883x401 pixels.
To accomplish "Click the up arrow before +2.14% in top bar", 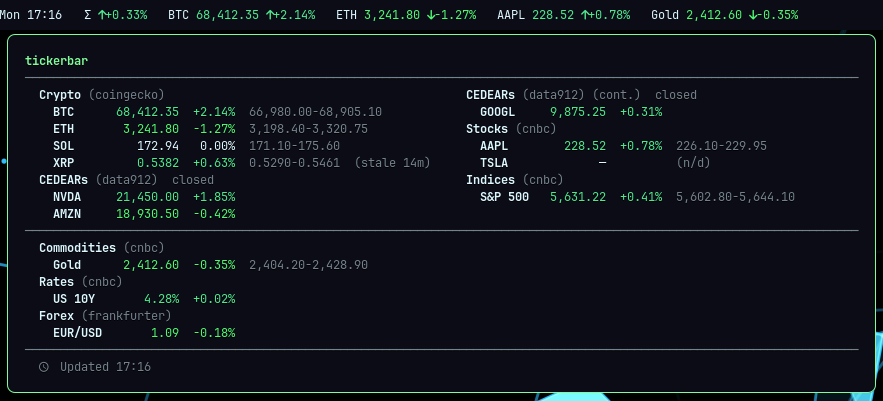I will pos(269,15).
